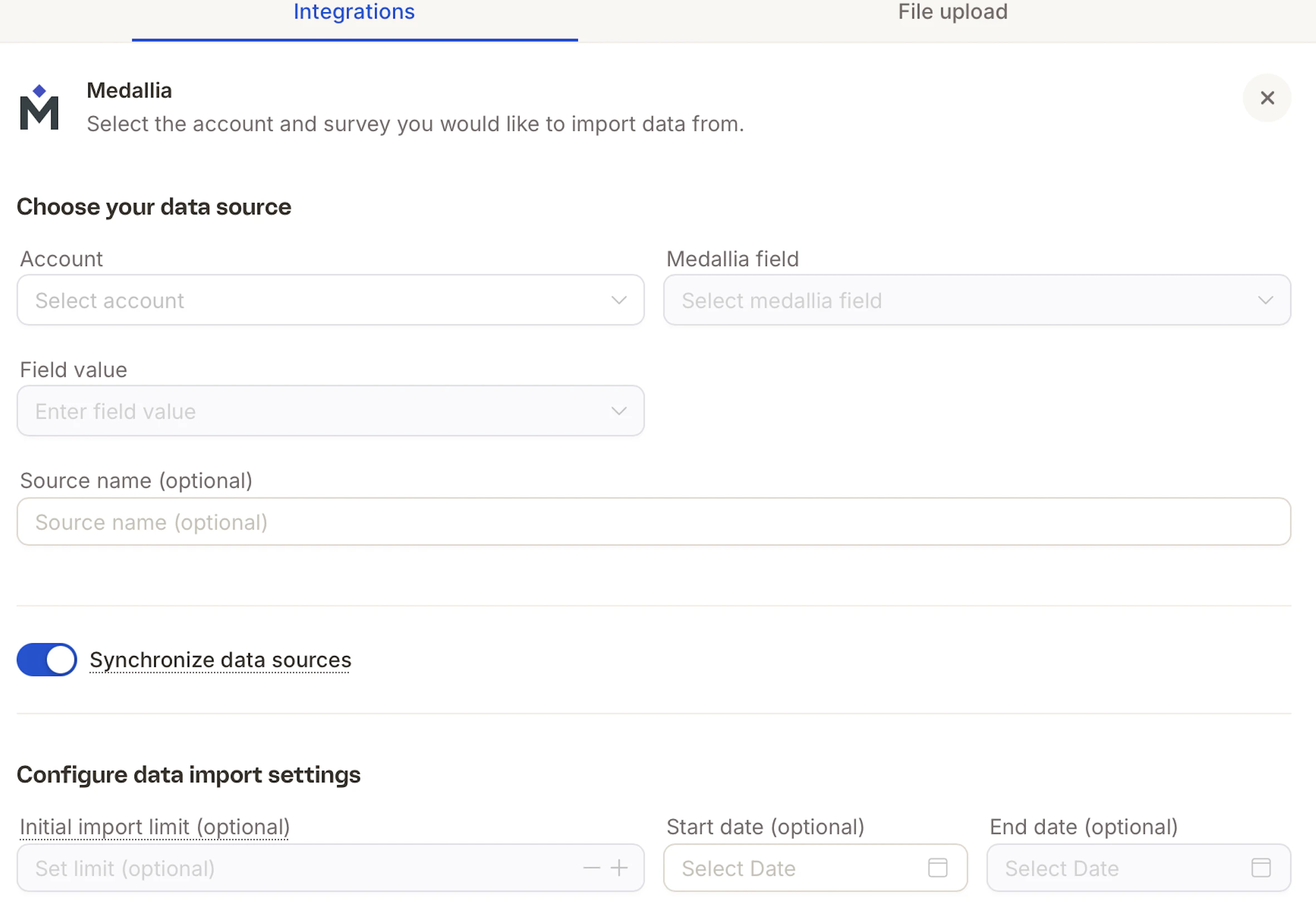Click the End date Select Date field
The width and height of the screenshot is (1316, 907).
[x=1138, y=867]
